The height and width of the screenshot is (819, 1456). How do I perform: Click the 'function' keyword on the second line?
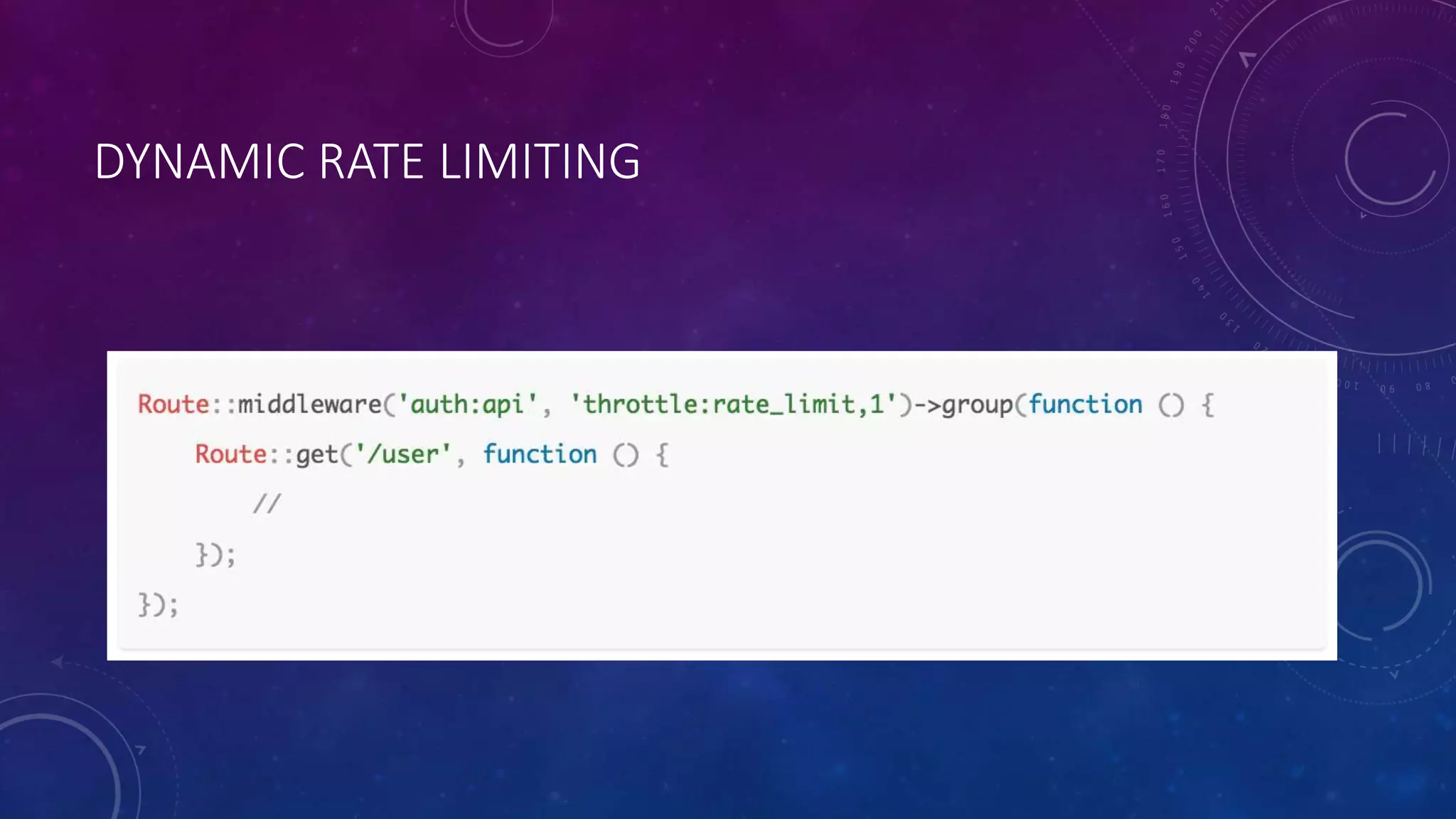540,454
